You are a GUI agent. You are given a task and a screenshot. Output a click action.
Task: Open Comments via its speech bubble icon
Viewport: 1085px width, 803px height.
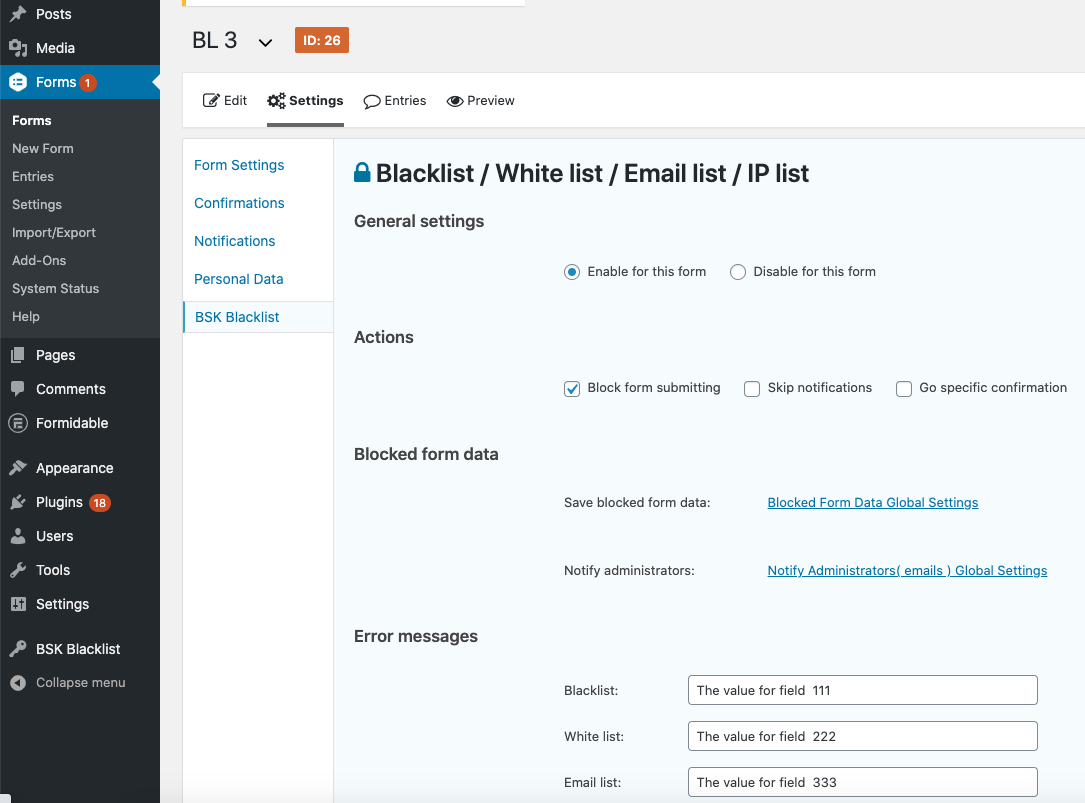point(18,389)
